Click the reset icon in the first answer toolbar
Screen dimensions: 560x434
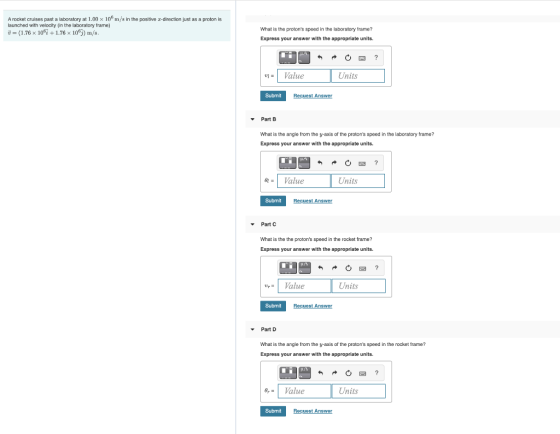(348, 58)
